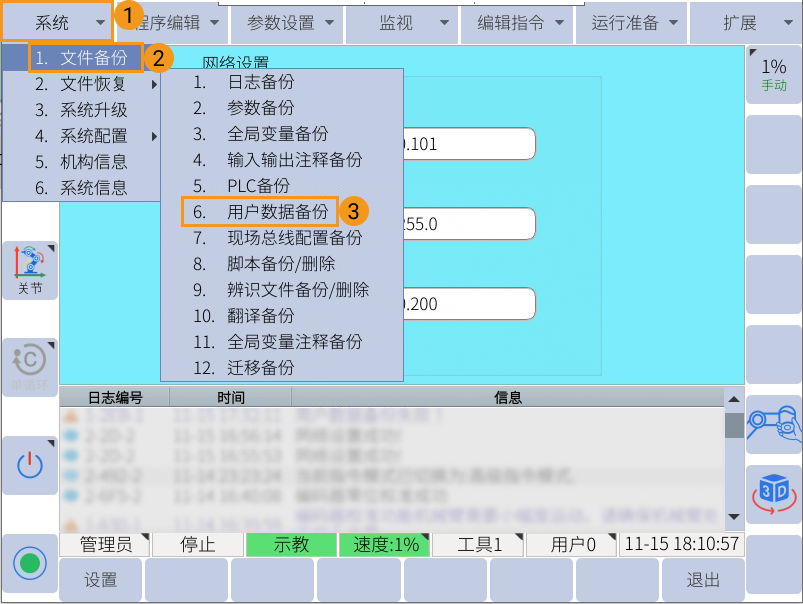Click the 停止 status field
This screenshot has width=803, height=604.
[198, 544]
